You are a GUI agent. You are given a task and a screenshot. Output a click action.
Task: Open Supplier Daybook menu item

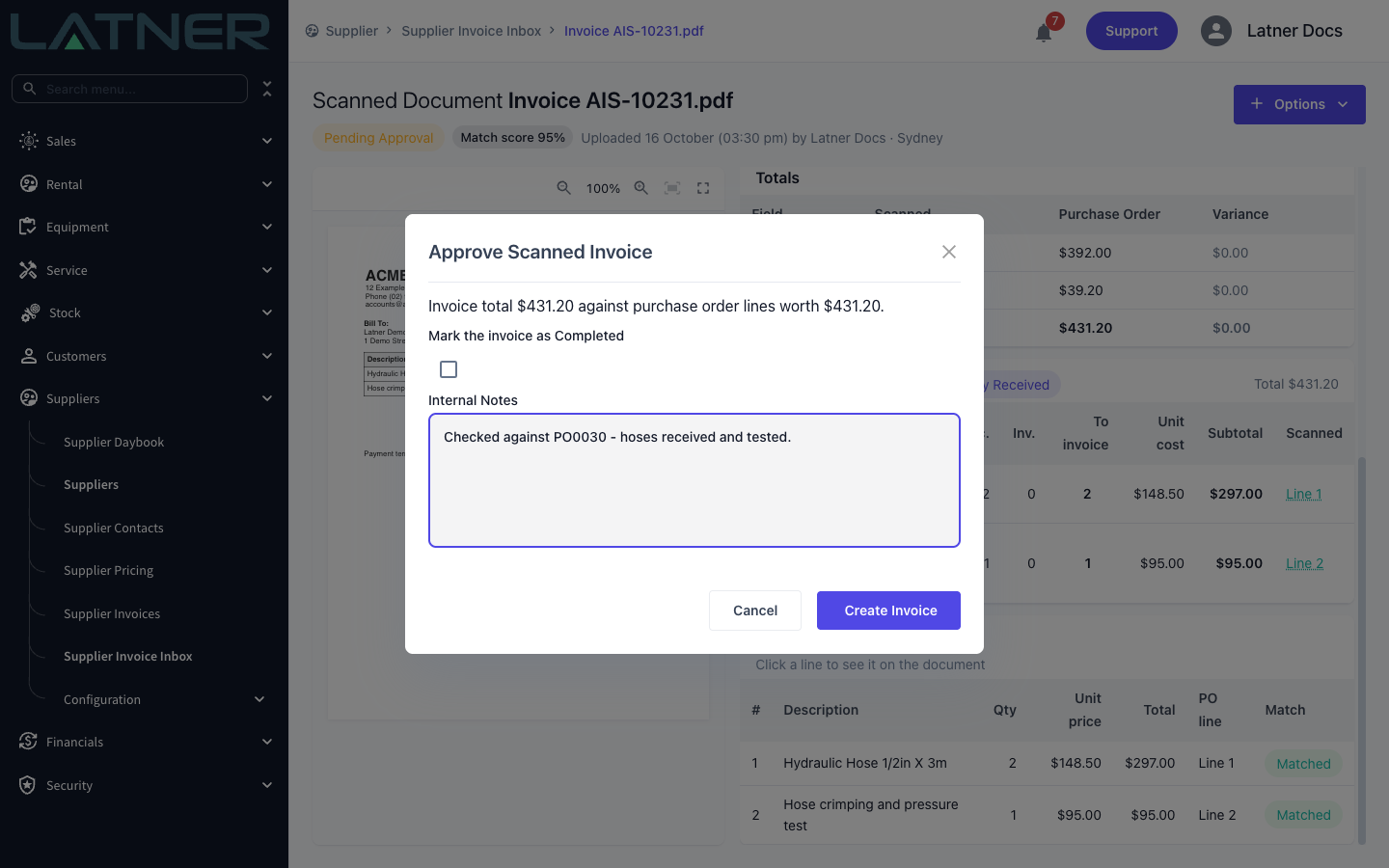point(114,442)
